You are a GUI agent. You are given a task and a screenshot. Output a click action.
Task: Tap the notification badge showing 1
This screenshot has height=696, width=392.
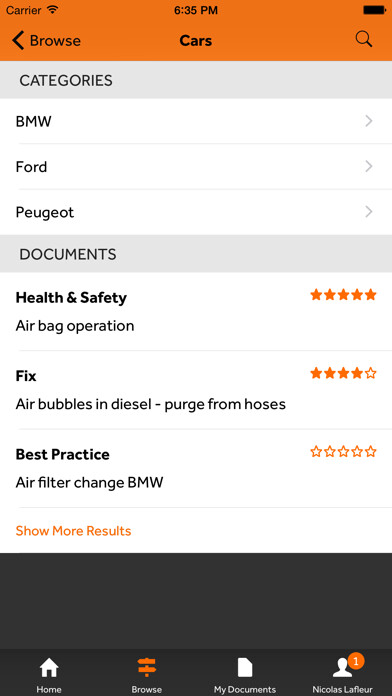pyautogui.click(x=356, y=661)
